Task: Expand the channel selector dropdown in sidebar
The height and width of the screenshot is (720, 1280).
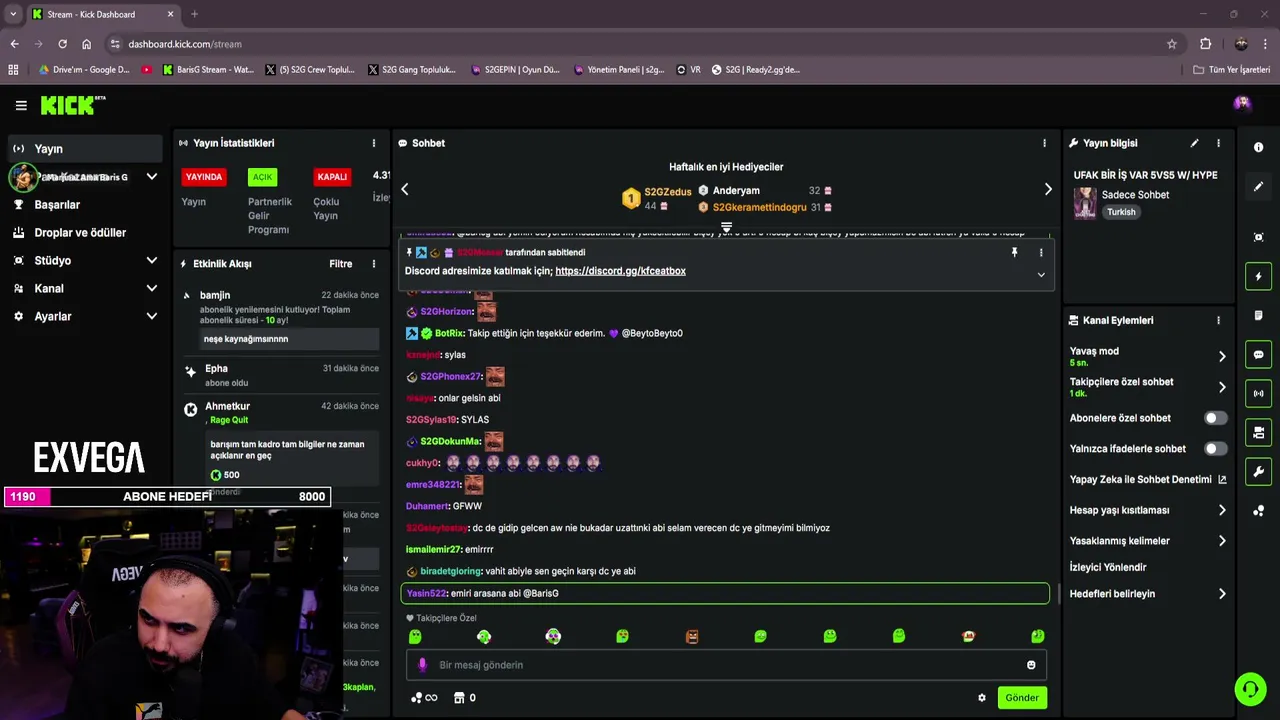Action: click(x=152, y=177)
